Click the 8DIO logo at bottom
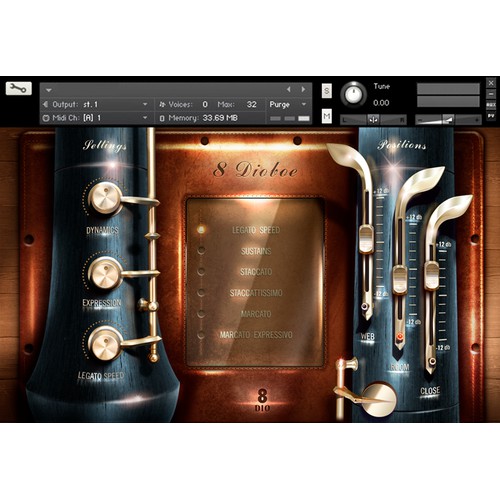This screenshot has width=500, height=500. [262, 399]
